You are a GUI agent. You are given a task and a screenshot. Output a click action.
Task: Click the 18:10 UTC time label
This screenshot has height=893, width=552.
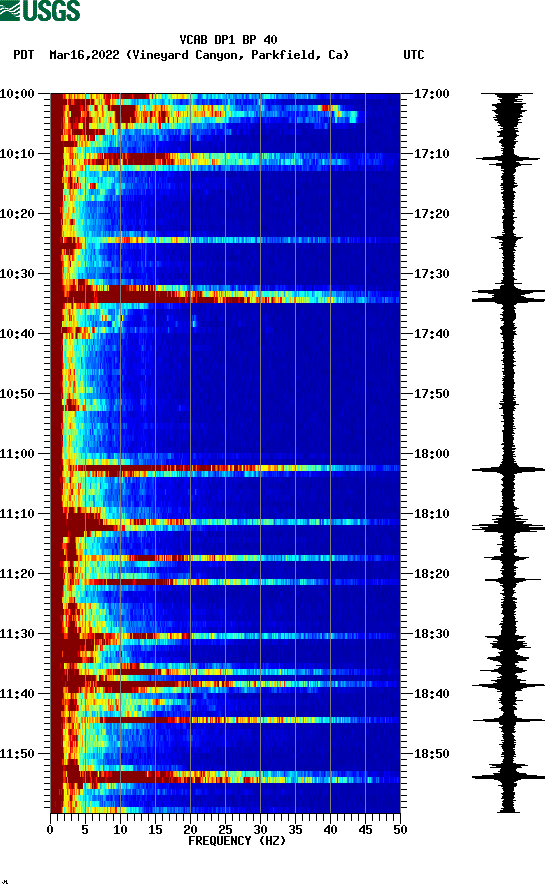431,514
